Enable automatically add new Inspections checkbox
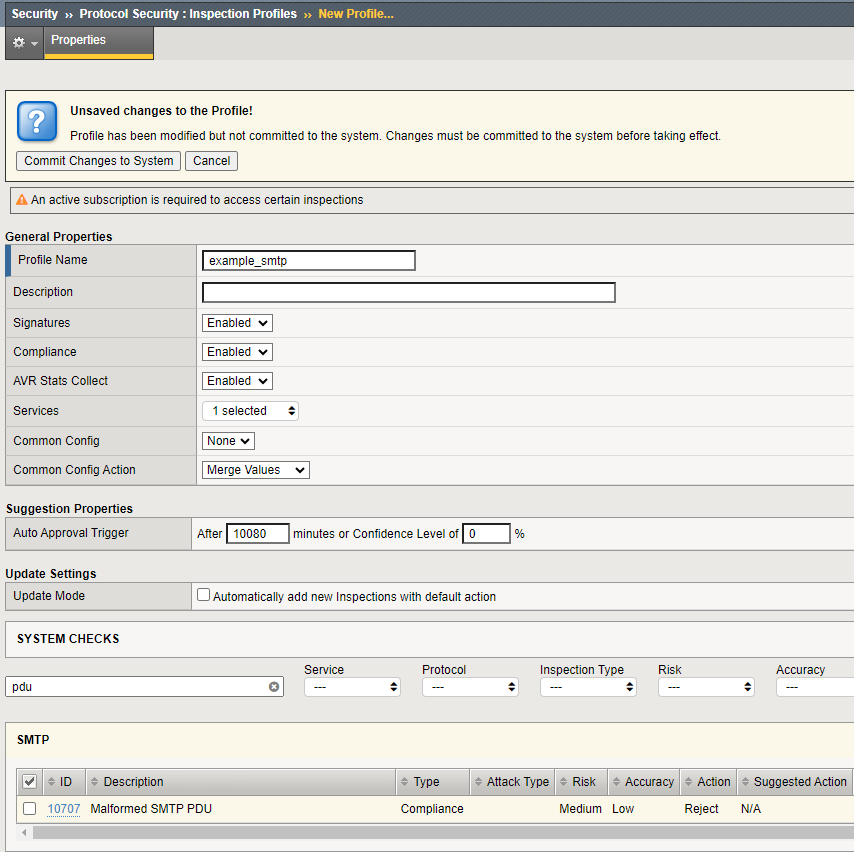The width and height of the screenshot is (854, 852). click(204, 595)
